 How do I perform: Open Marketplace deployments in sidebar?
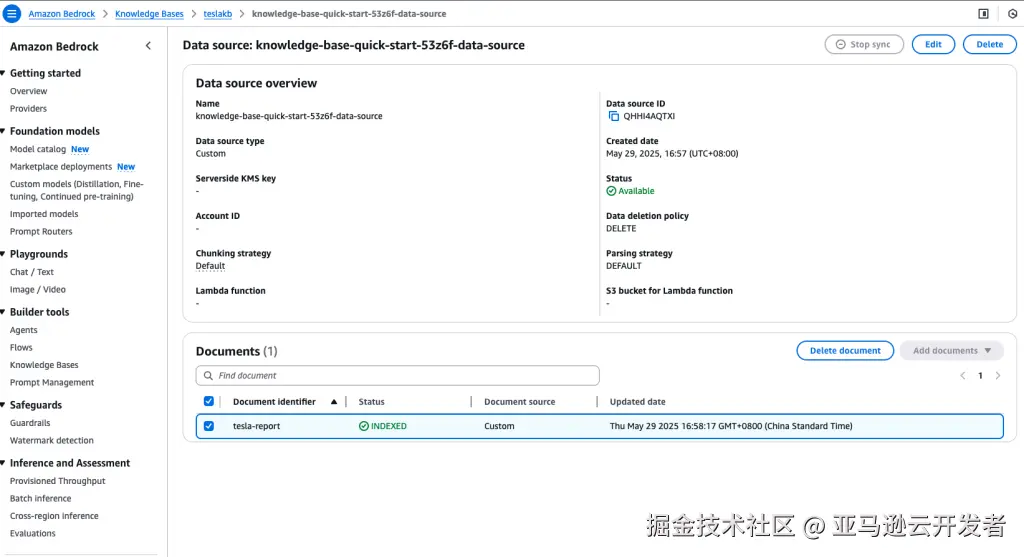point(61,167)
